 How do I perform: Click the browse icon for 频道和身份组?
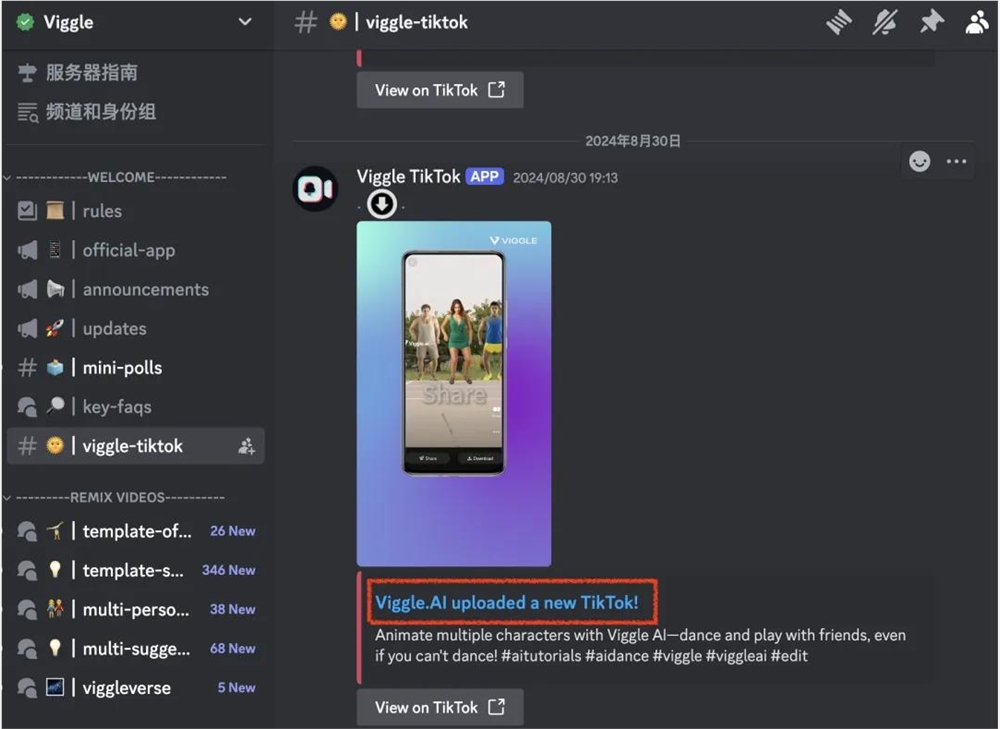pyautogui.click(x=27, y=112)
